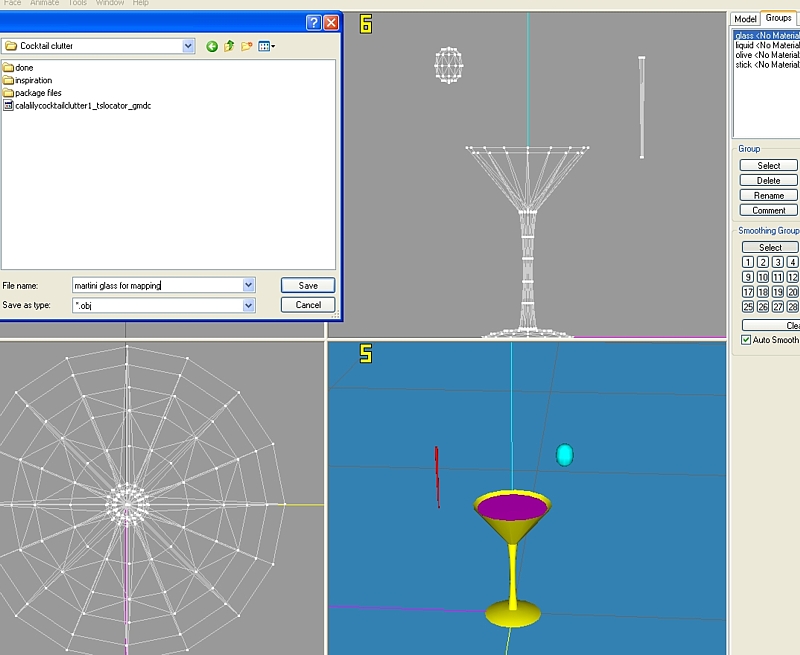Toggle smoothing group 9
Viewport: 800px width, 655px height.
click(748, 277)
